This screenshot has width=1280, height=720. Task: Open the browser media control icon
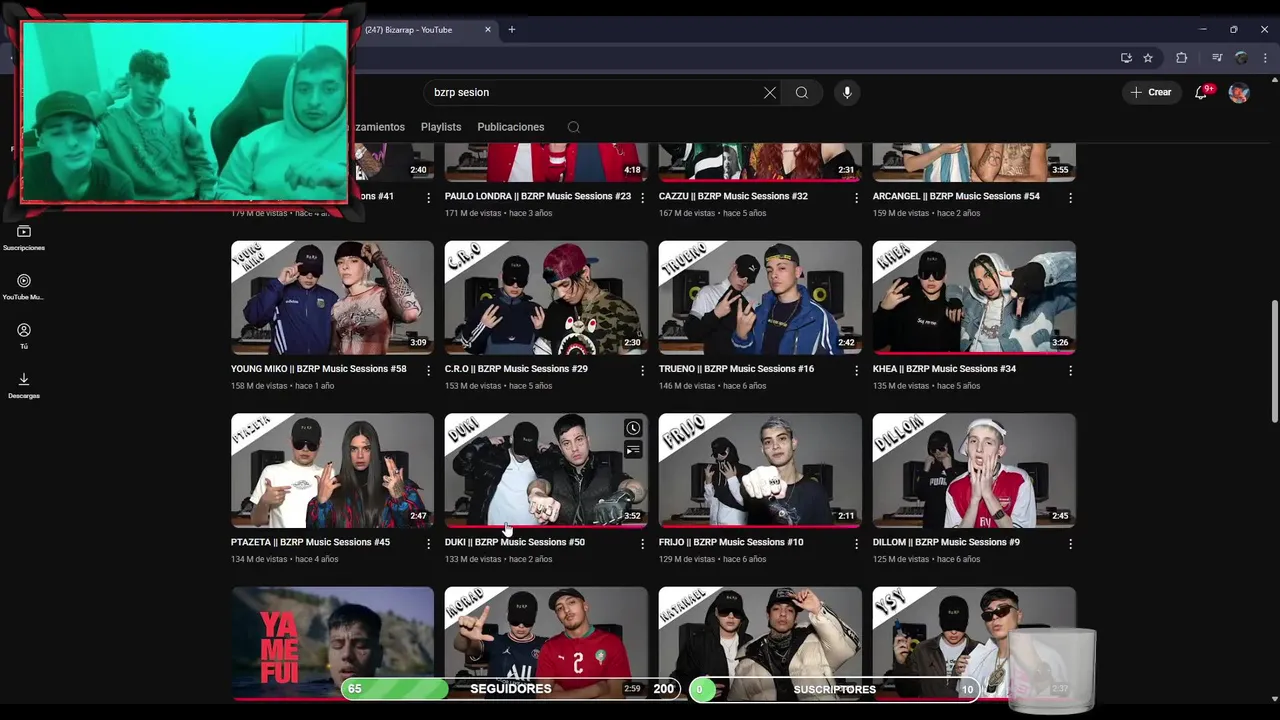(x=1217, y=58)
